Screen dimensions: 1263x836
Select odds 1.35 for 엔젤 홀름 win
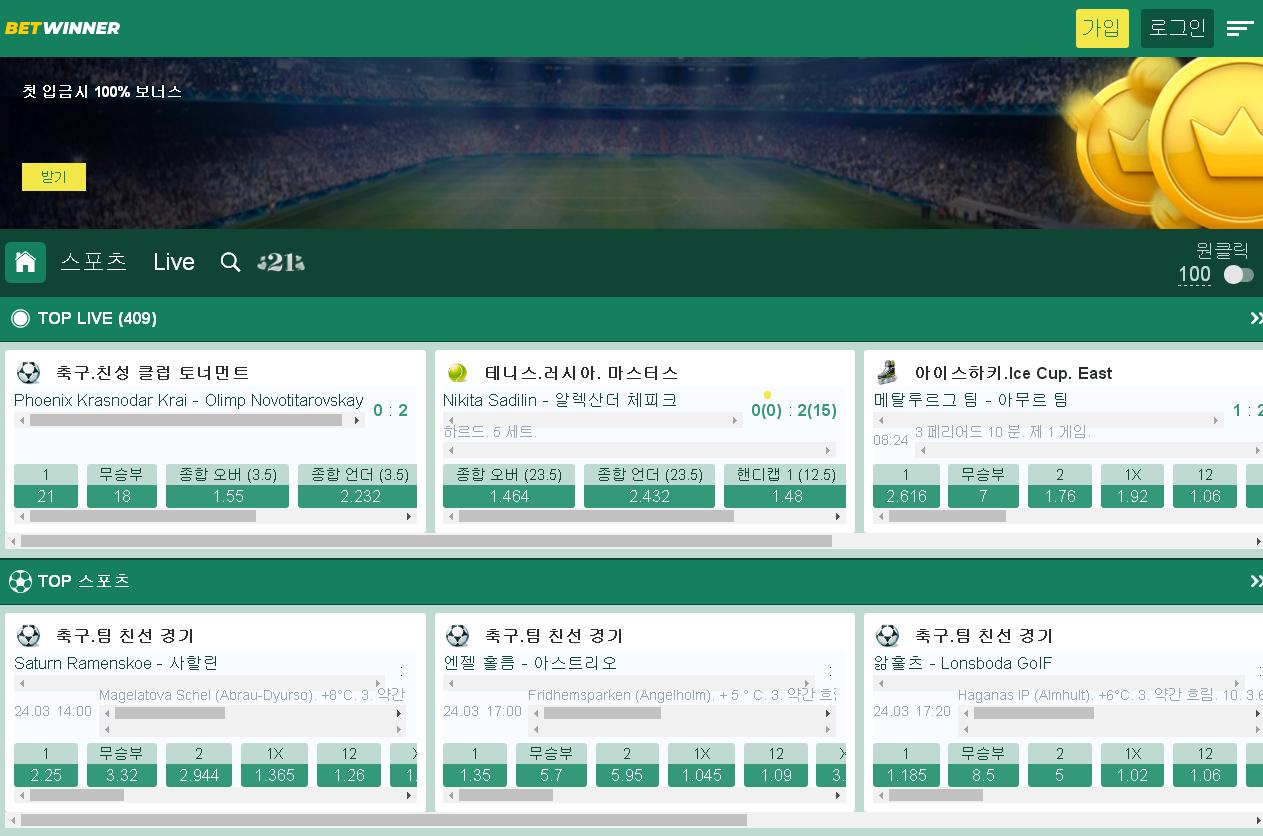(x=475, y=765)
